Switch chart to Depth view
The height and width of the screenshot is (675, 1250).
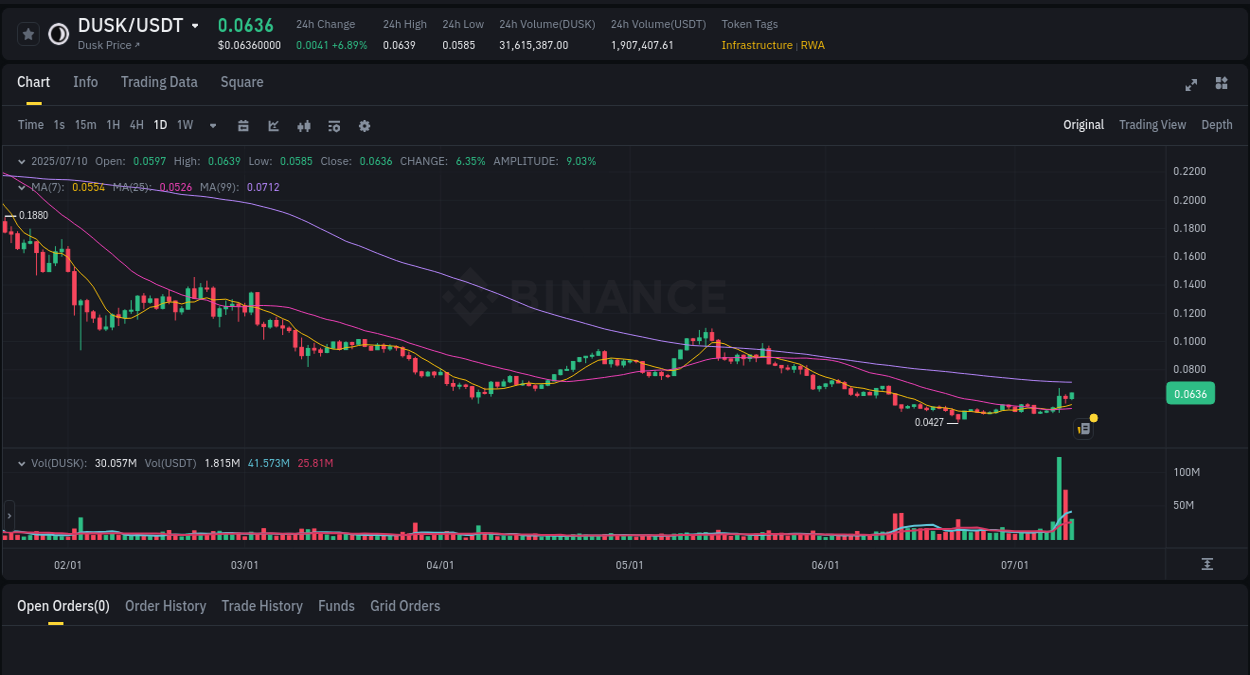click(1217, 125)
